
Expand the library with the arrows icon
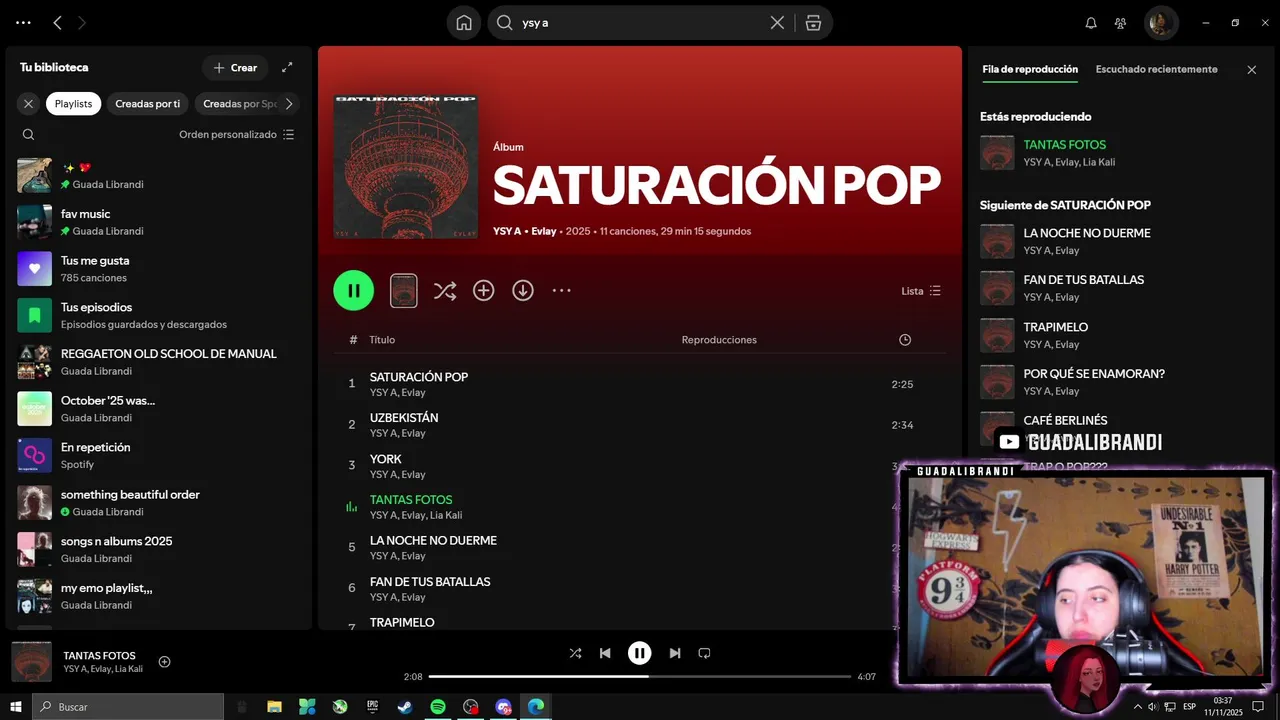287,67
